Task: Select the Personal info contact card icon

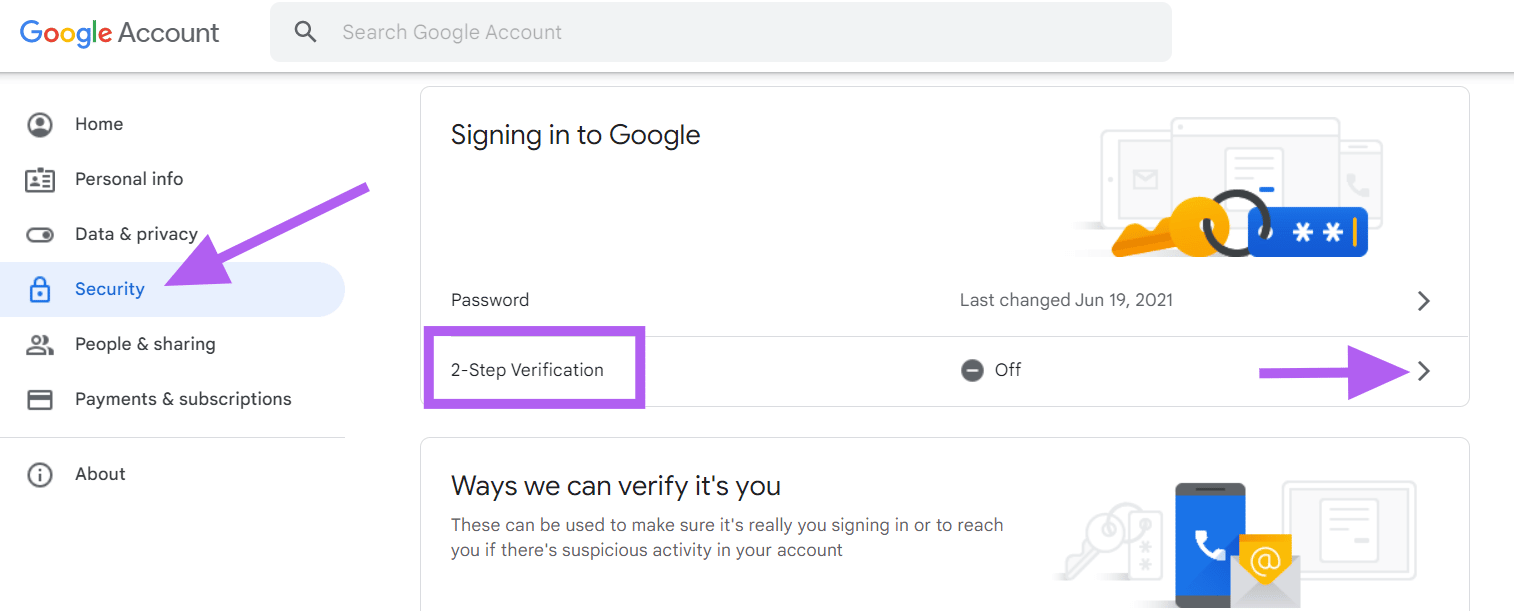Action: click(x=40, y=178)
